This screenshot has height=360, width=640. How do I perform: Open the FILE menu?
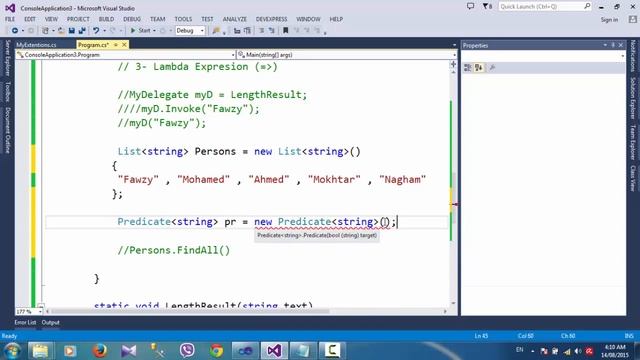coord(10,19)
